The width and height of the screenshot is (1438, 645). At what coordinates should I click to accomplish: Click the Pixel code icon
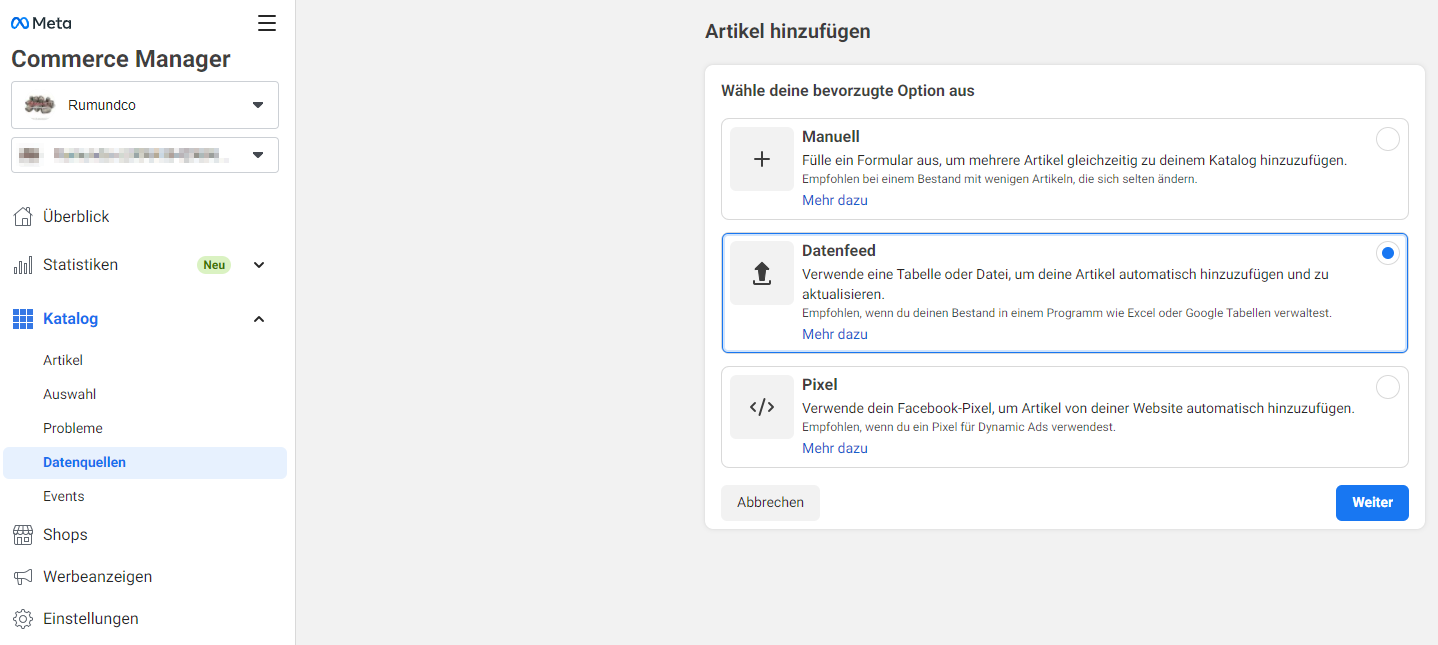pyautogui.click(x=761, y=406)
